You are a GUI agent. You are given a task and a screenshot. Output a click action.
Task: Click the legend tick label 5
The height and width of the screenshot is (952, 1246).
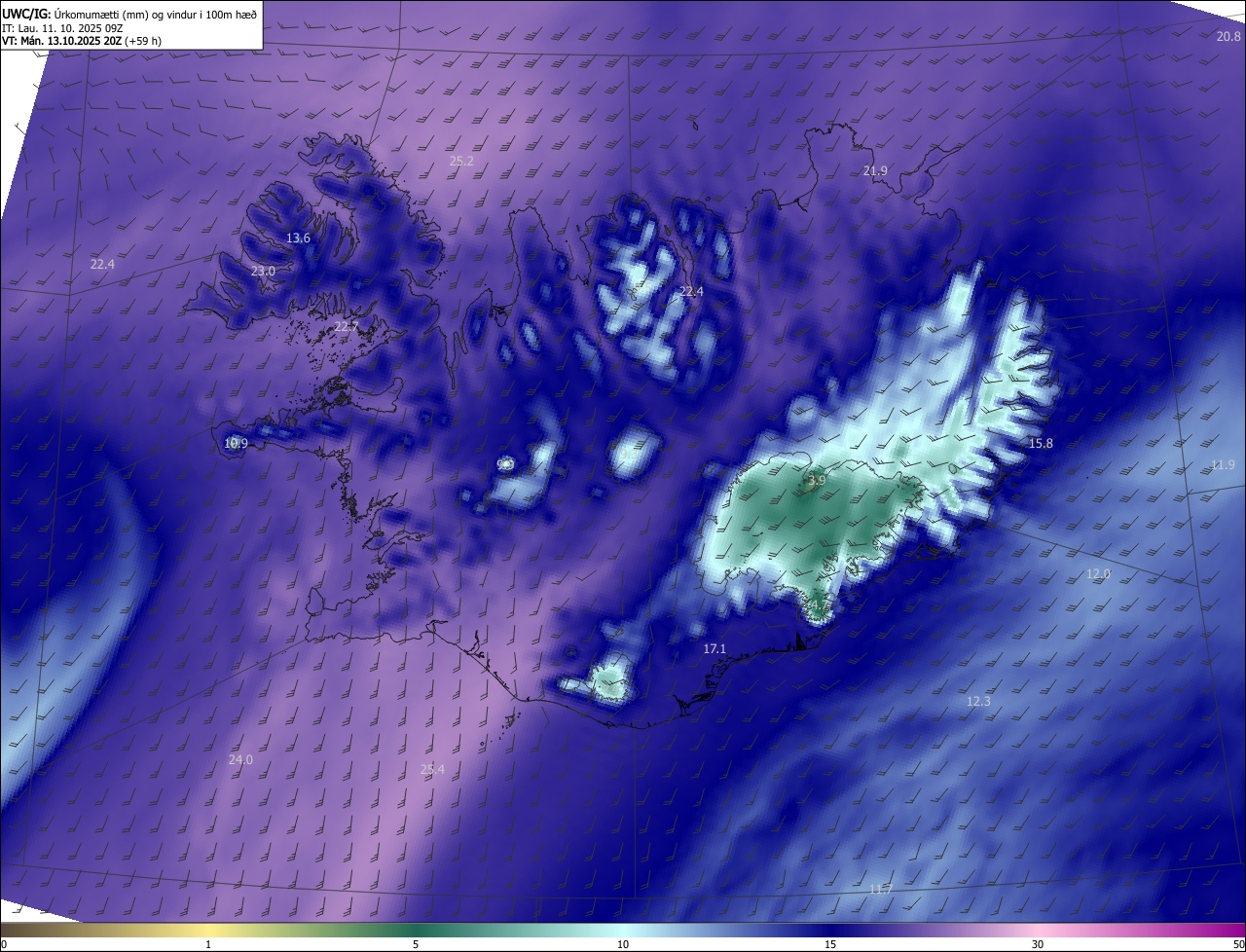[416, 944]
